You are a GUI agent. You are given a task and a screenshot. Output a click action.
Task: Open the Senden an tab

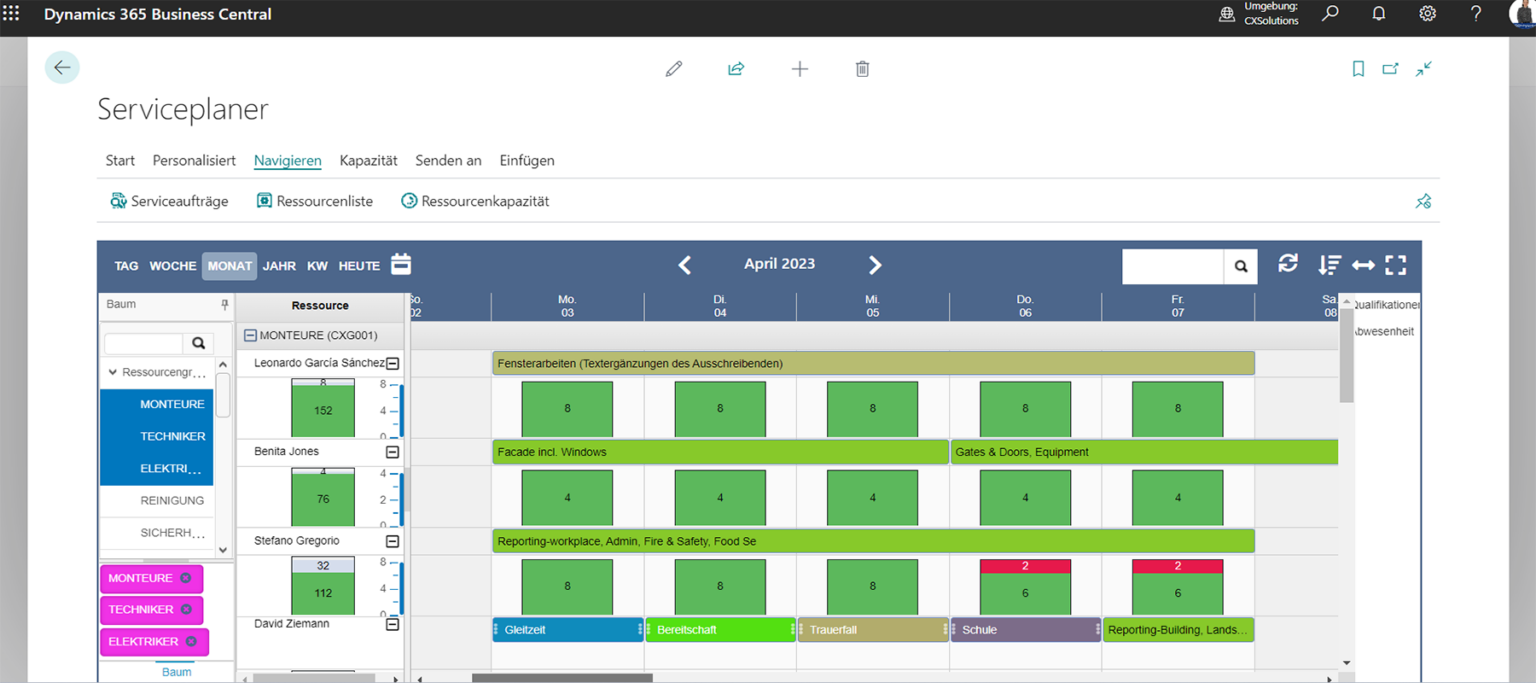[448, 160]
